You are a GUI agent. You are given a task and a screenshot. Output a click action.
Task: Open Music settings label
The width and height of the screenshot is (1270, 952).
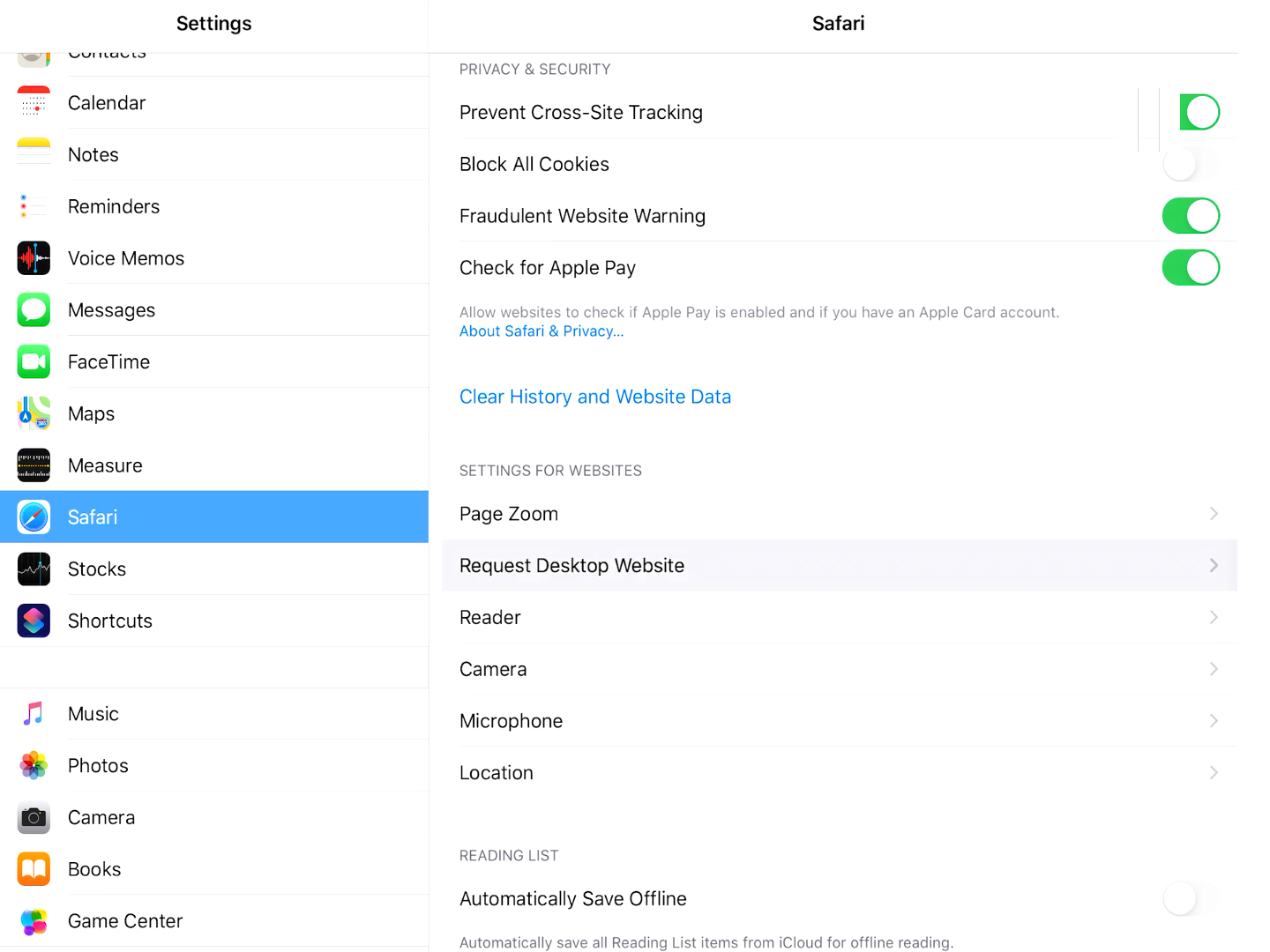click(x=93, y=714)
